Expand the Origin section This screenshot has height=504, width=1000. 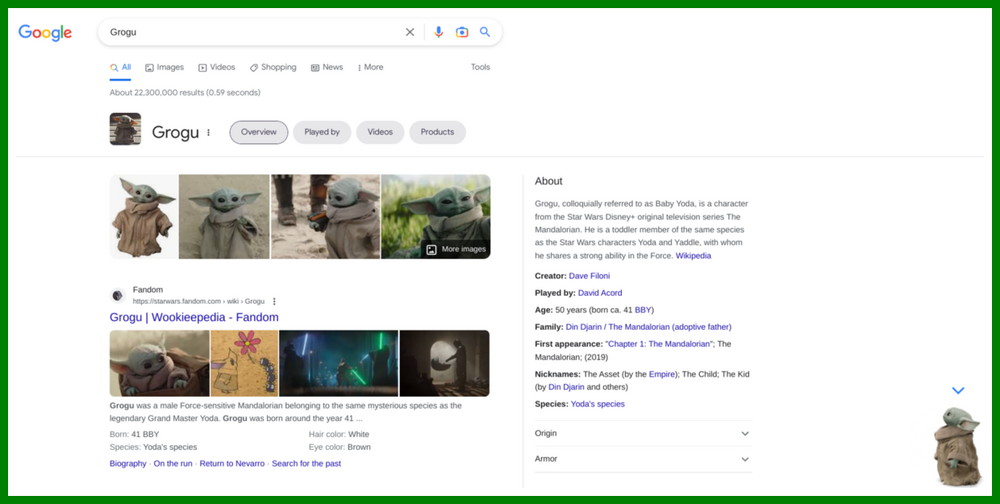tap(643, 433)
